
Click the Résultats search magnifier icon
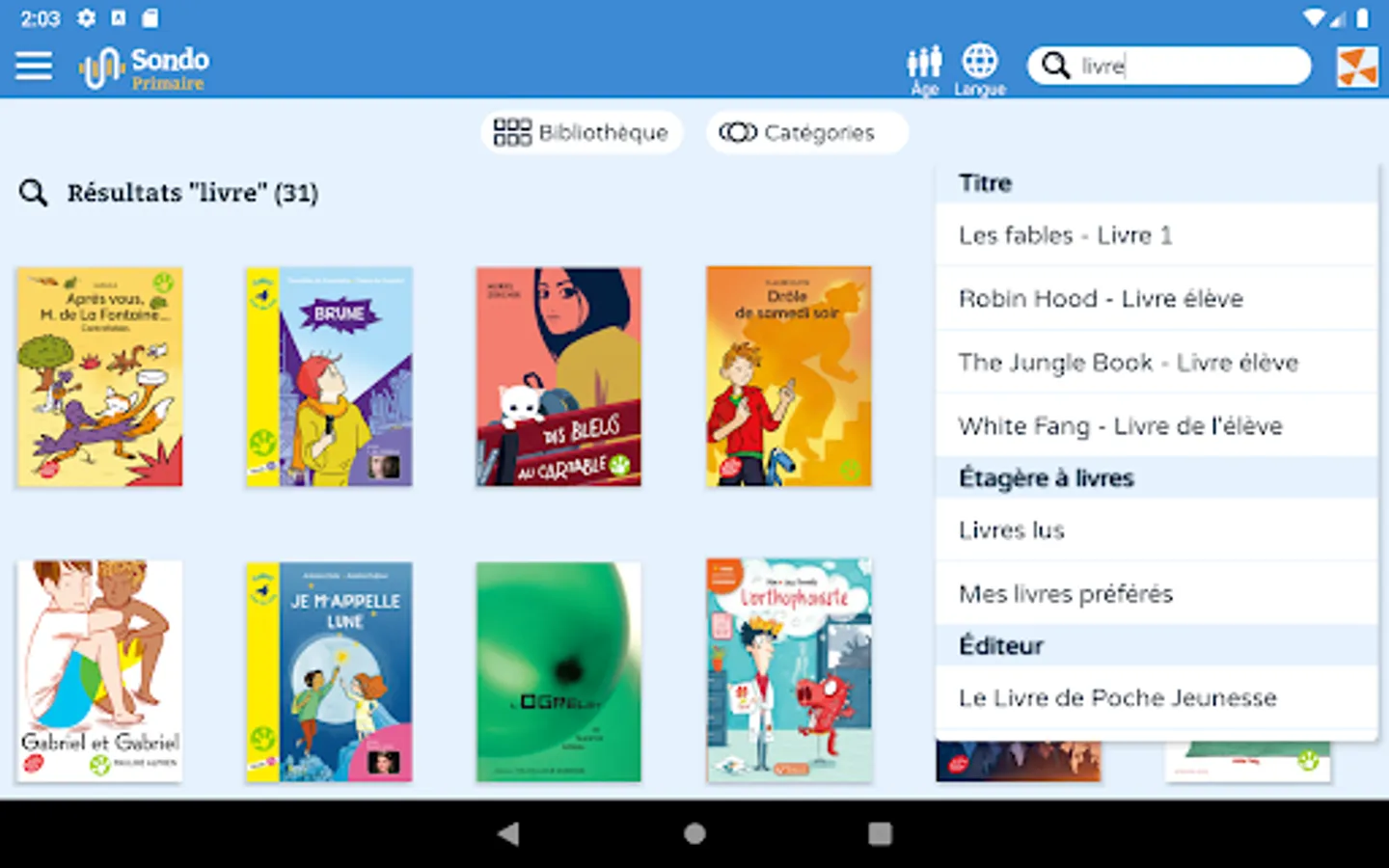coord(34,193)
